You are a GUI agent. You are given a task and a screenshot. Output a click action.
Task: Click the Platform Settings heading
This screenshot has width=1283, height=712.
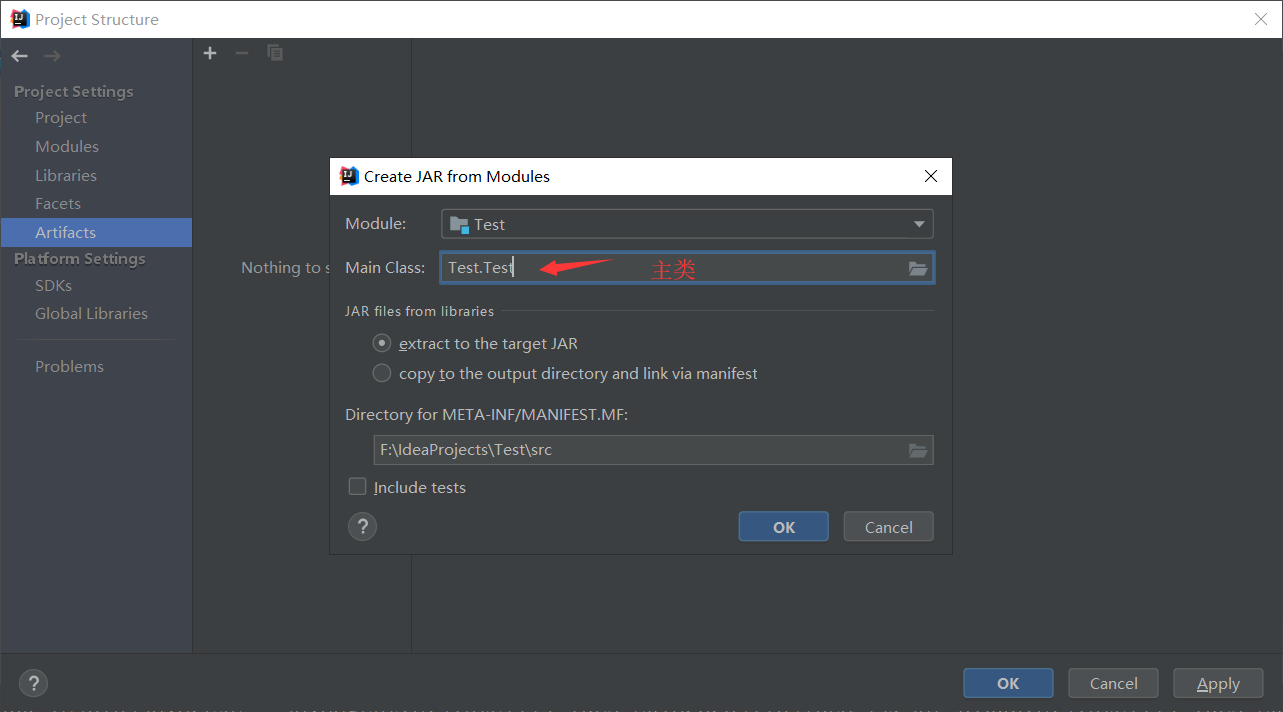(80, 258)
